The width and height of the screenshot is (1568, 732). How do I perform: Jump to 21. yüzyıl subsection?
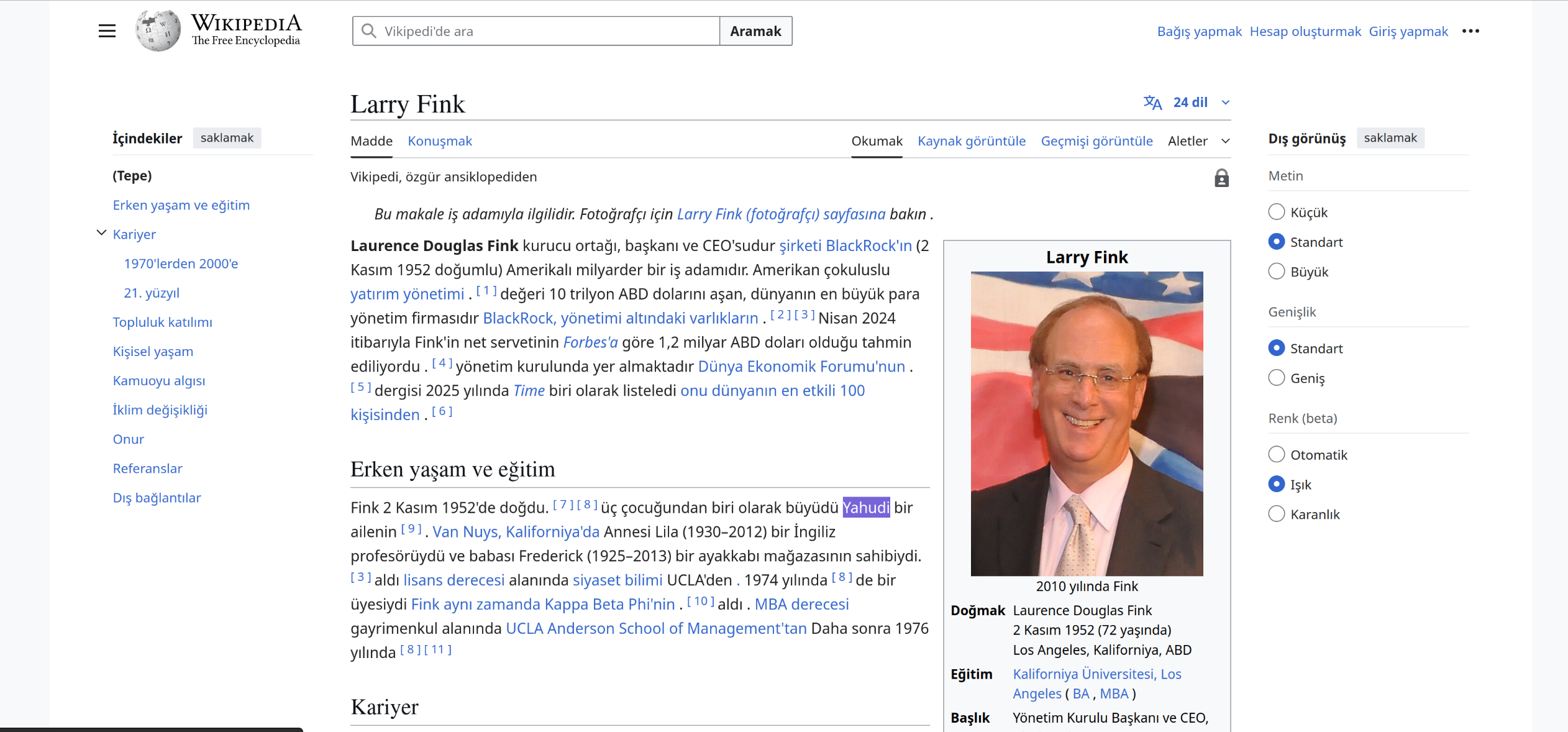click(152, 293)
